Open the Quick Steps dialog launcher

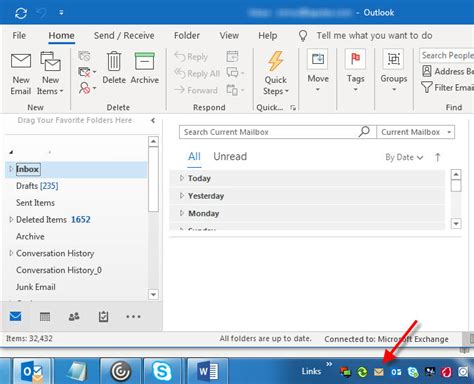coord(293,107)
